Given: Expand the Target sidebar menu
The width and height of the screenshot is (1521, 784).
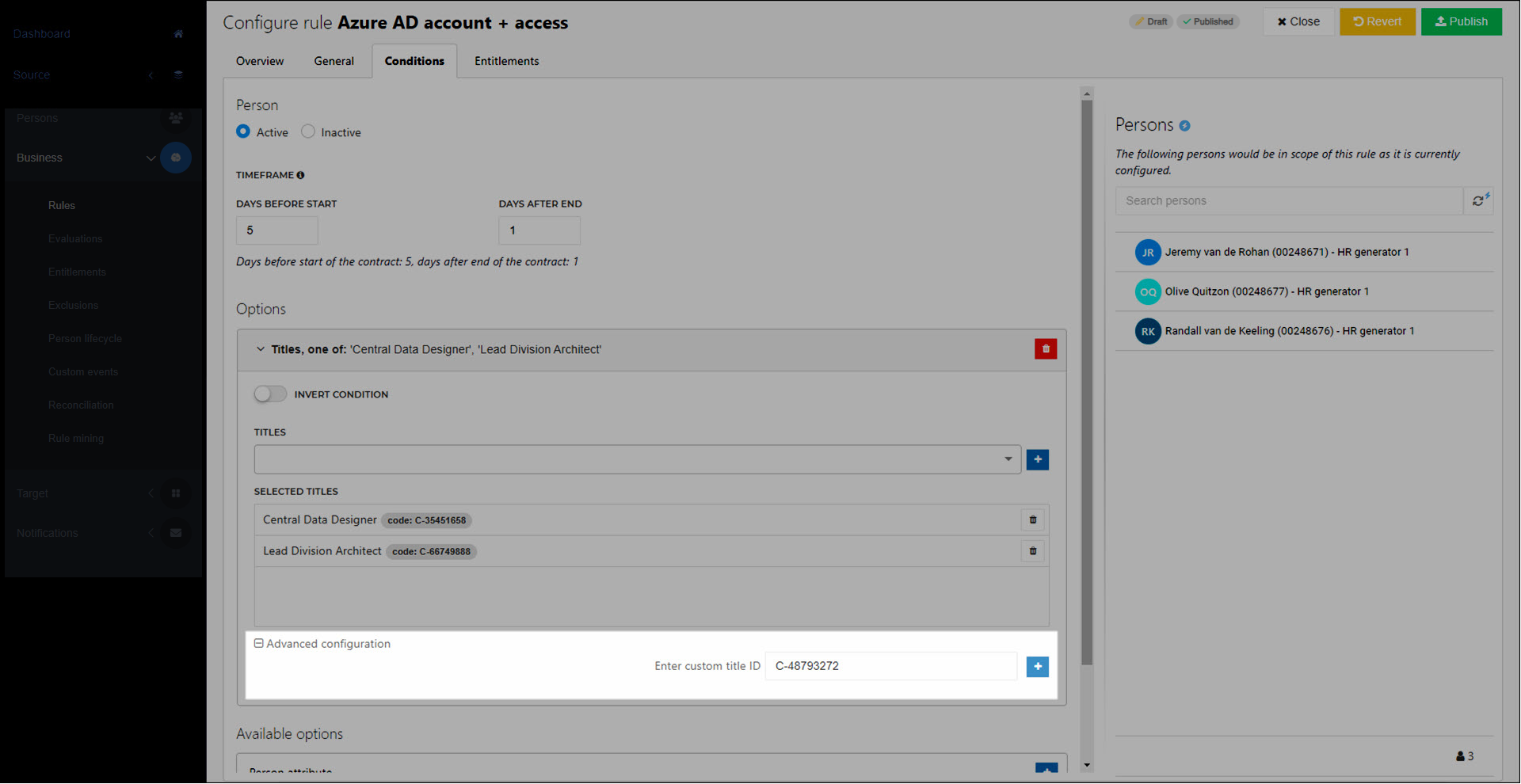Looking at the screenshot, I should tap(151, 493).
